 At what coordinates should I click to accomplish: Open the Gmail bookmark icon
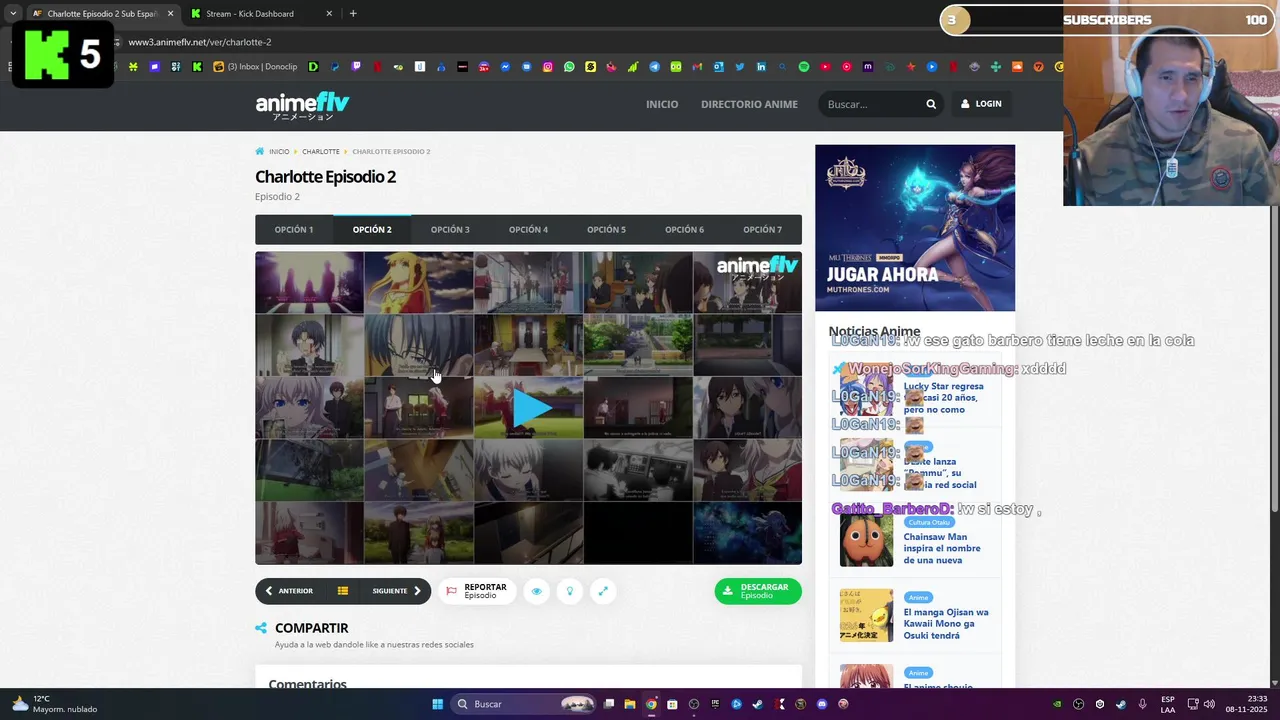(697, 67)
